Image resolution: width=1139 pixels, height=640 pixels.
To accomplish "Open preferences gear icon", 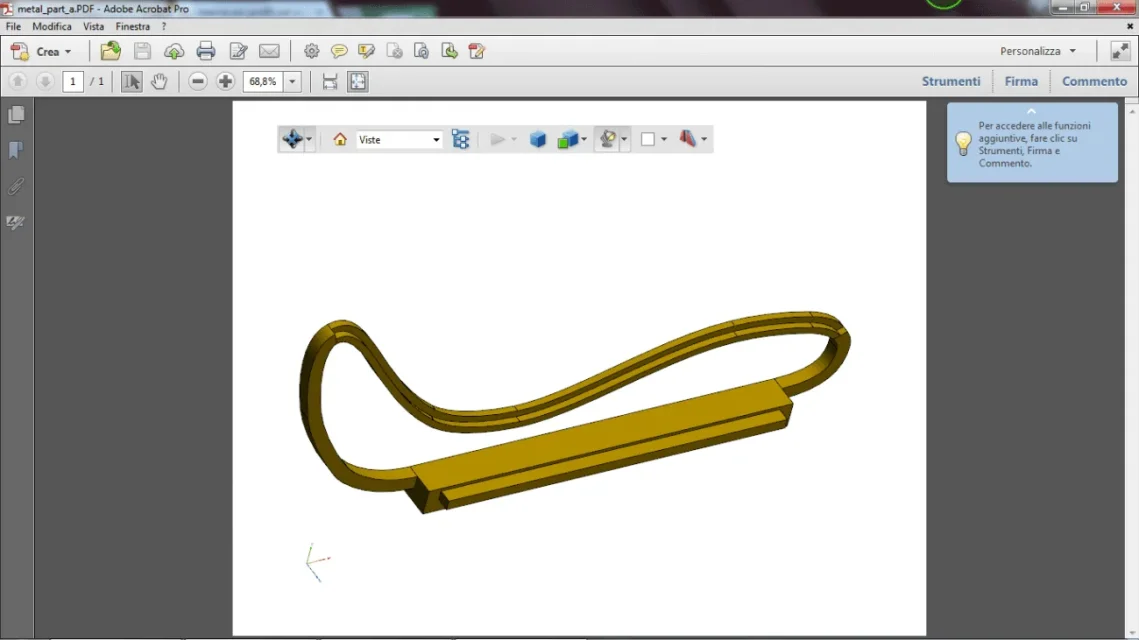I will (312, 51).
